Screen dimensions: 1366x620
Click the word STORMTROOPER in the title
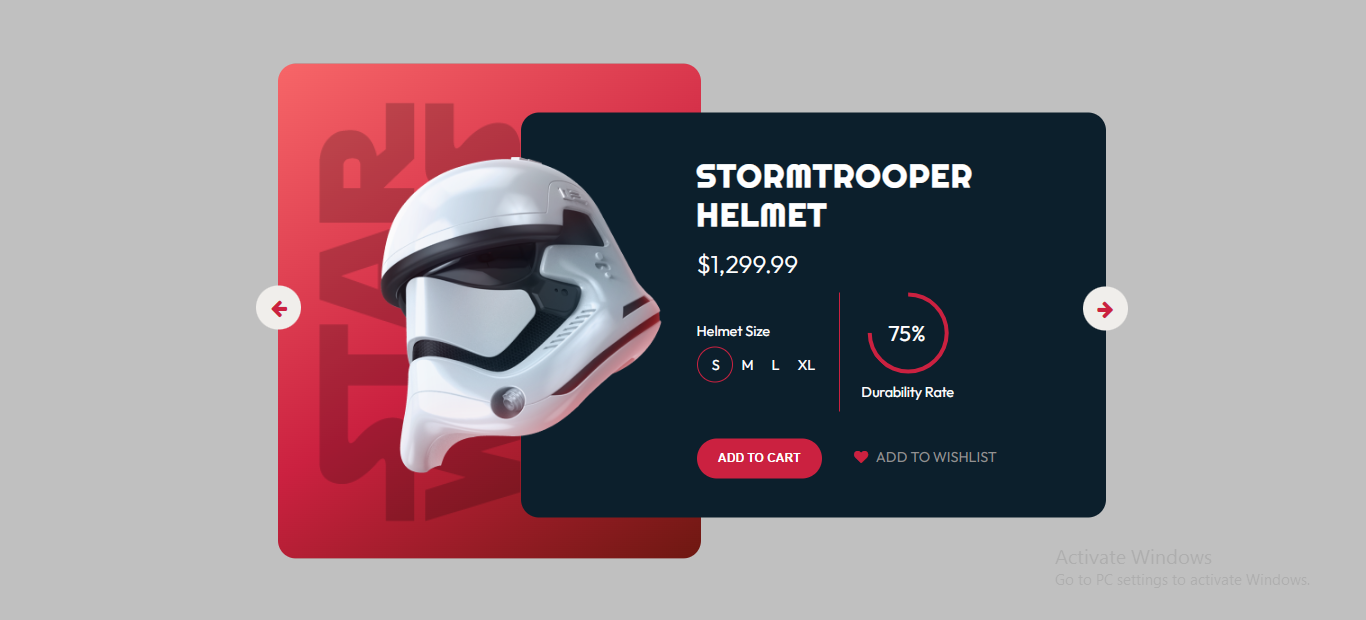[x=834, y=177]
